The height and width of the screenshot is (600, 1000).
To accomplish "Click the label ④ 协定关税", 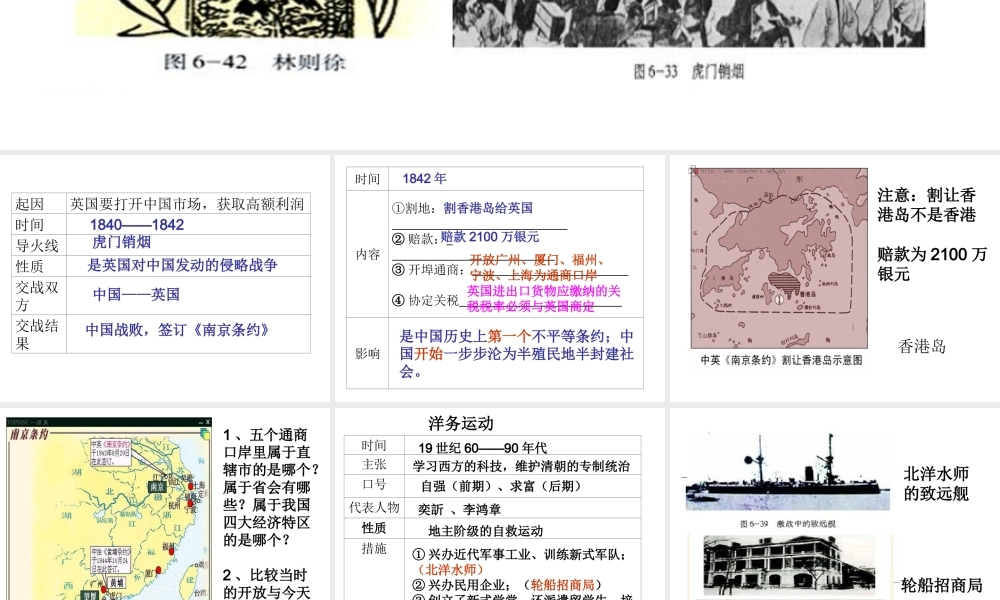I will click(425, 300).
